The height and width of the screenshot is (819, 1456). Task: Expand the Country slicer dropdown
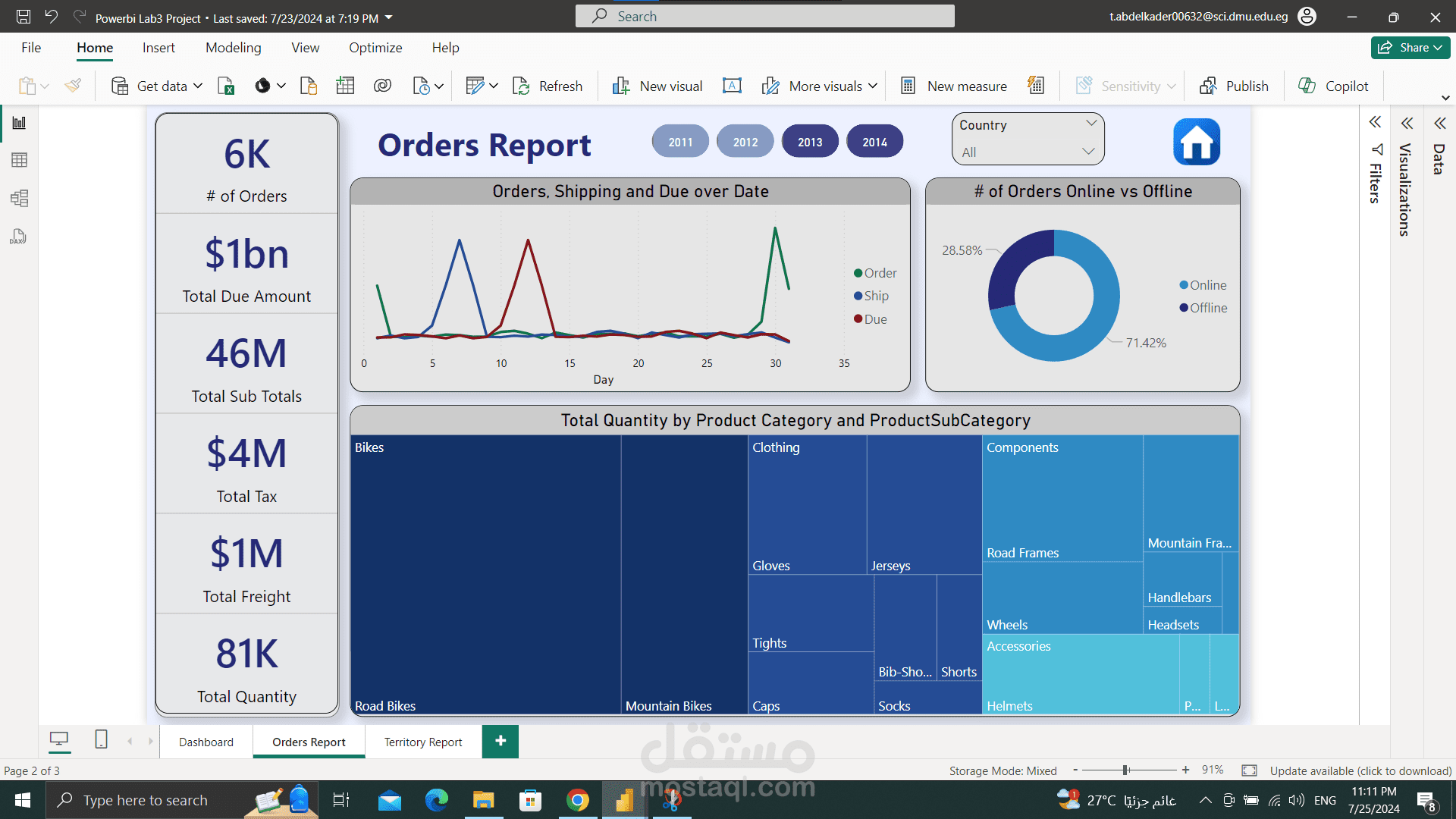[1088, 152]
